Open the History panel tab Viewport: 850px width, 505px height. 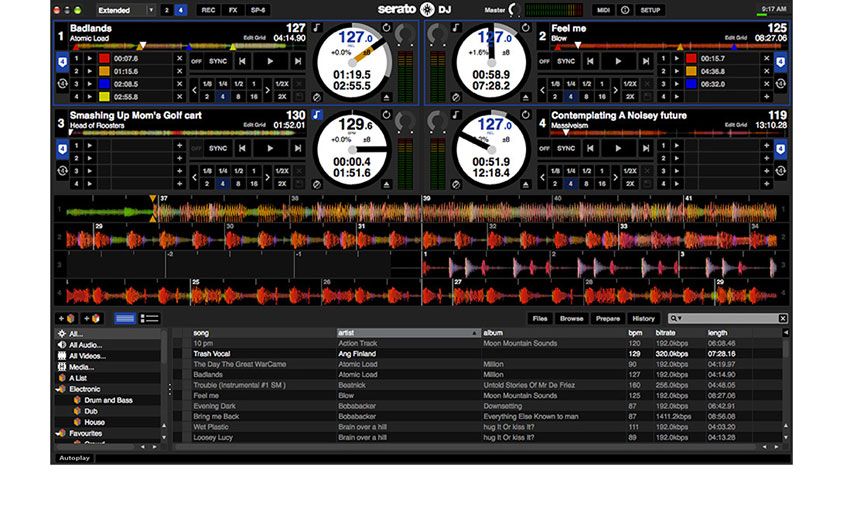(x=643, y=319)
